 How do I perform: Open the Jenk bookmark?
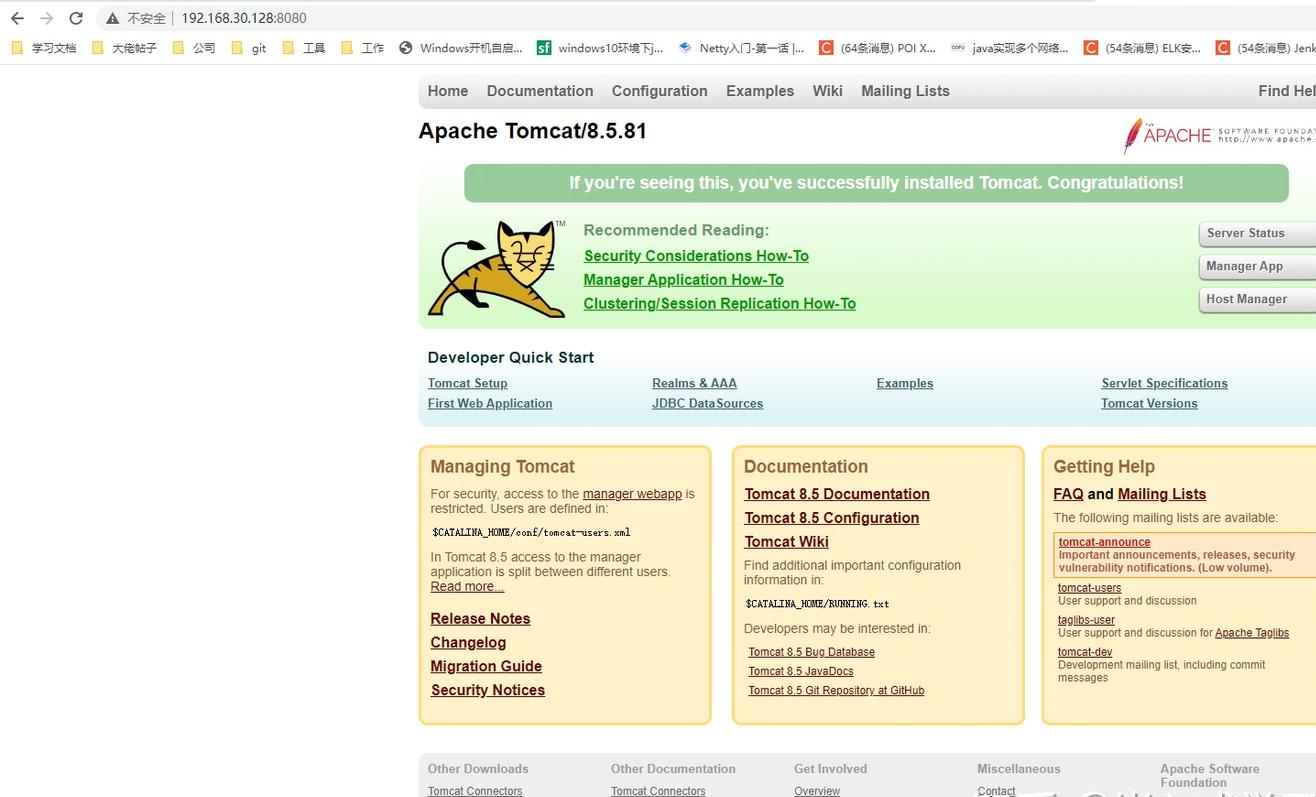tap(1265, 47)
